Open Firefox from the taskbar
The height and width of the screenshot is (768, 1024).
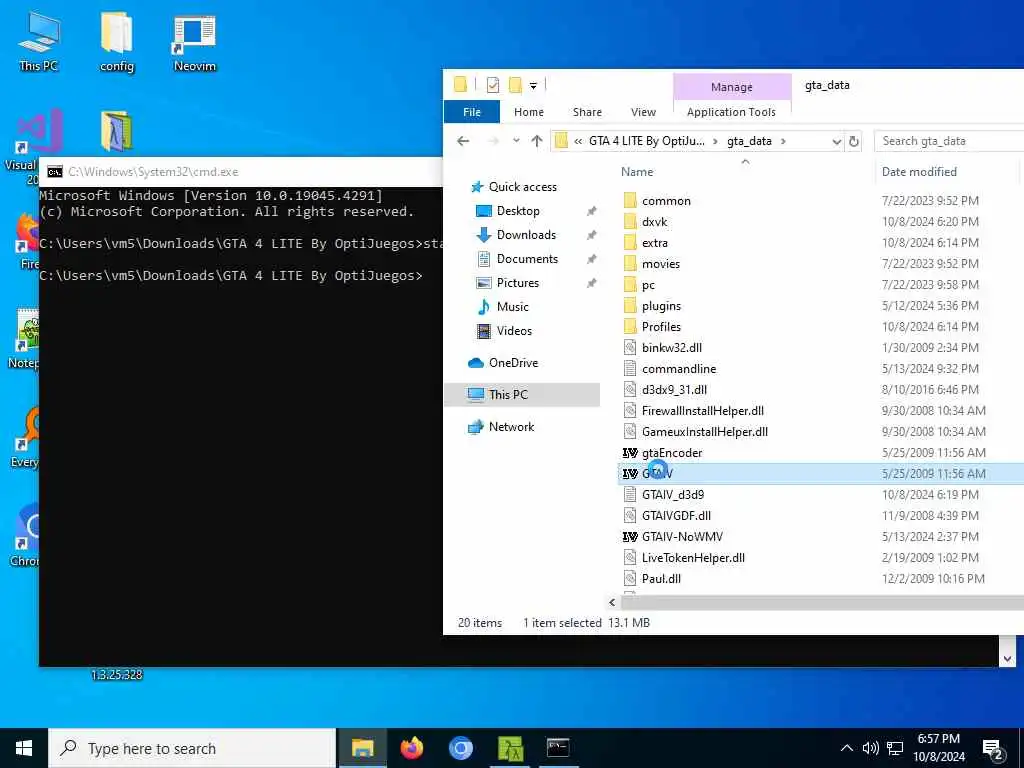[x=411, y=748]
